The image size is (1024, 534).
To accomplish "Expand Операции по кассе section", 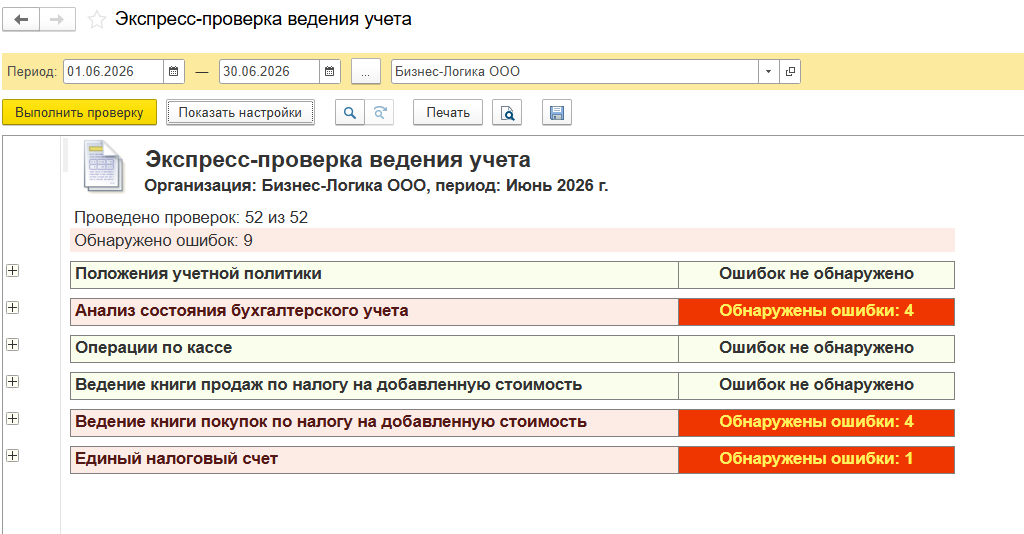I will click(x=12, y=345).
